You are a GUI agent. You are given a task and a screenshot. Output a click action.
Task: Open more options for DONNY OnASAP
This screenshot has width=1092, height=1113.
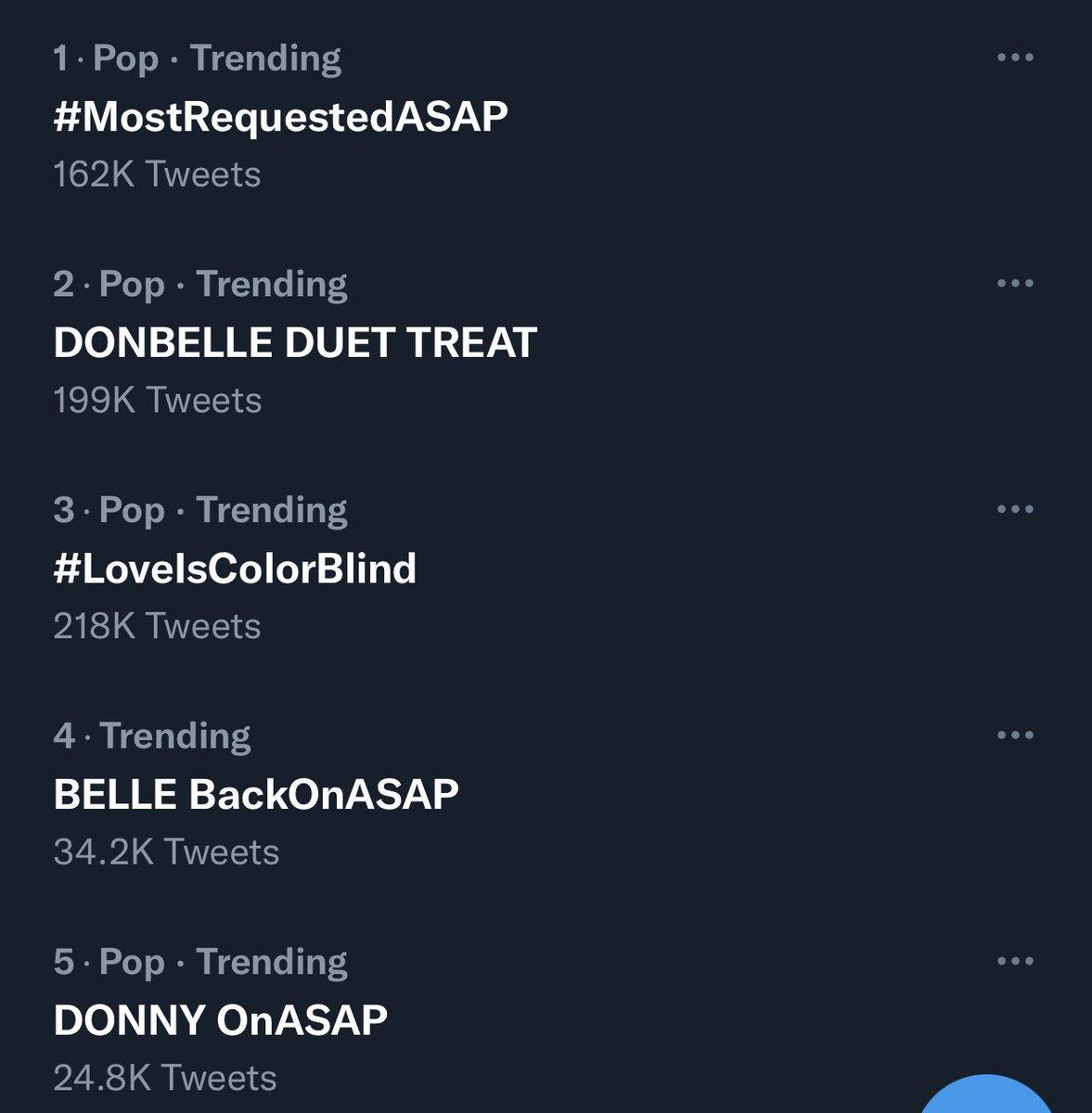coord(1014,961)
